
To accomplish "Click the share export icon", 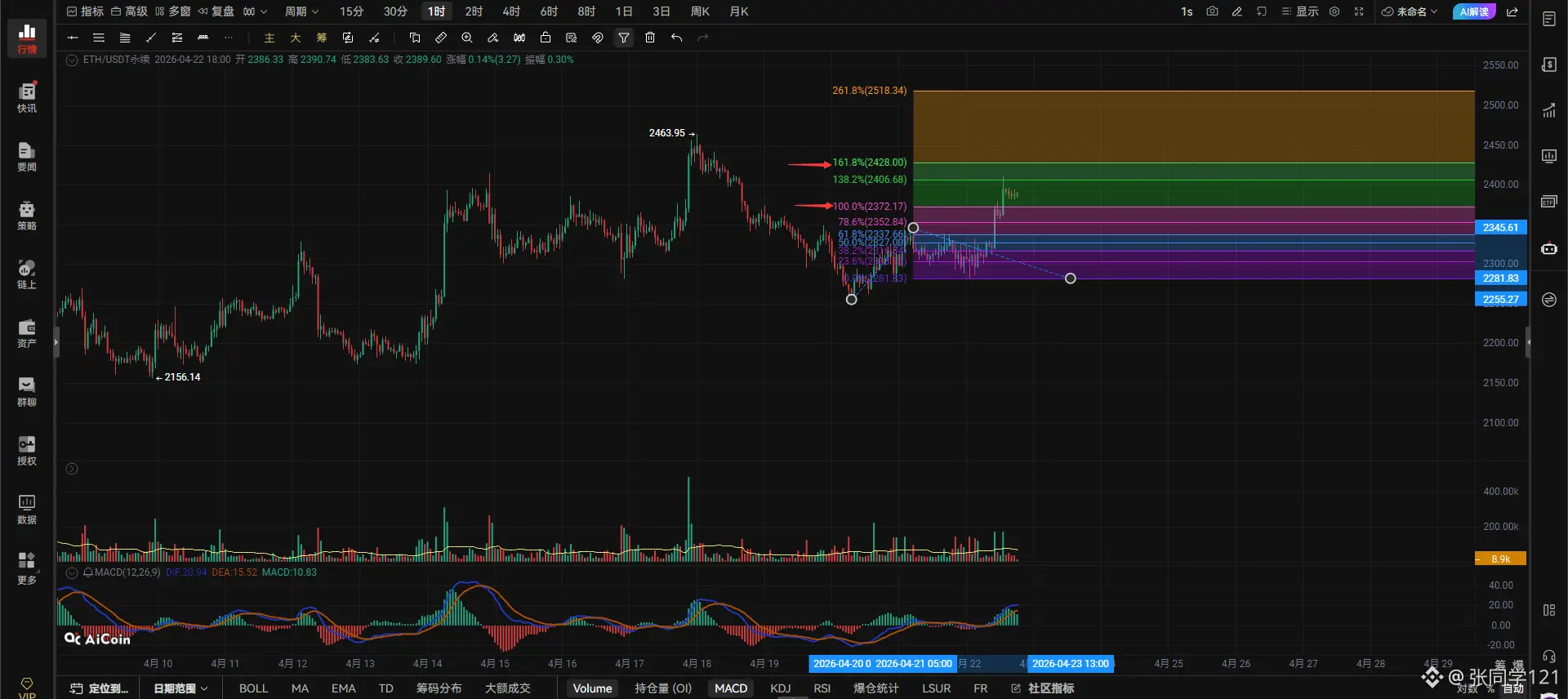I will pos(1512,11).
